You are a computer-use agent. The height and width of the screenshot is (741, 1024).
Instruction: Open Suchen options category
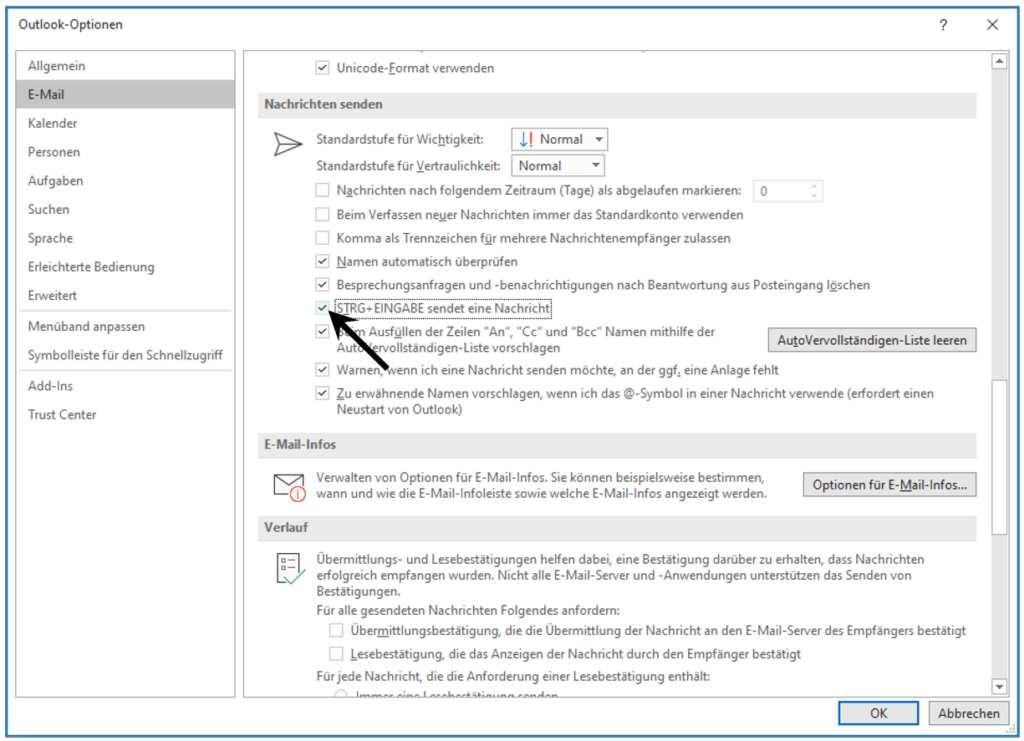(x=125, y=210)
